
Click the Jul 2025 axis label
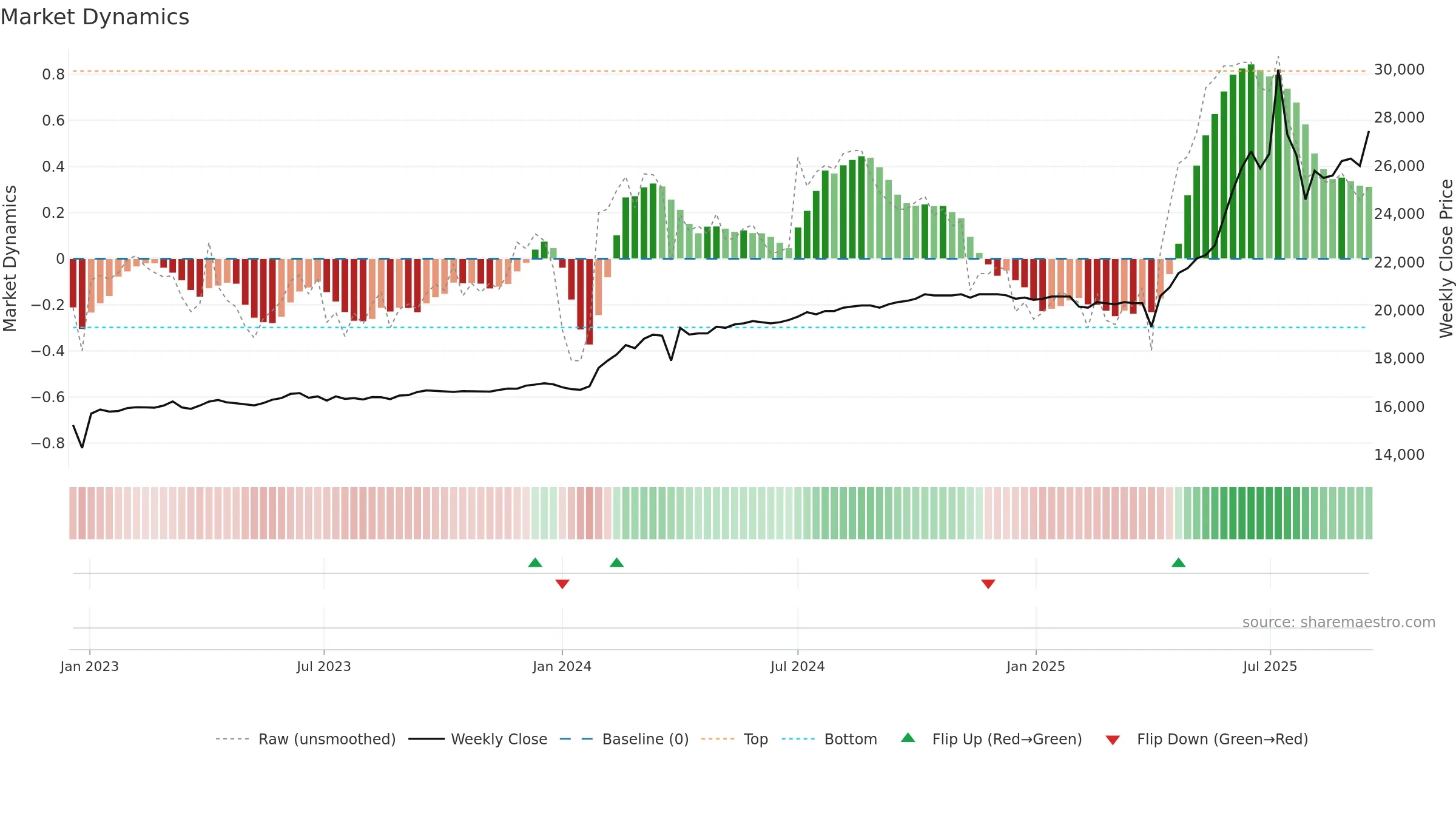[1270, 666]
